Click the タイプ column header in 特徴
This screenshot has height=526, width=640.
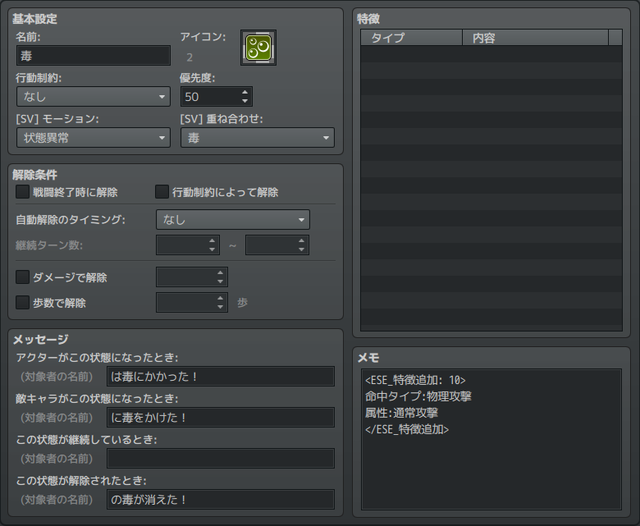pos(411,38)
